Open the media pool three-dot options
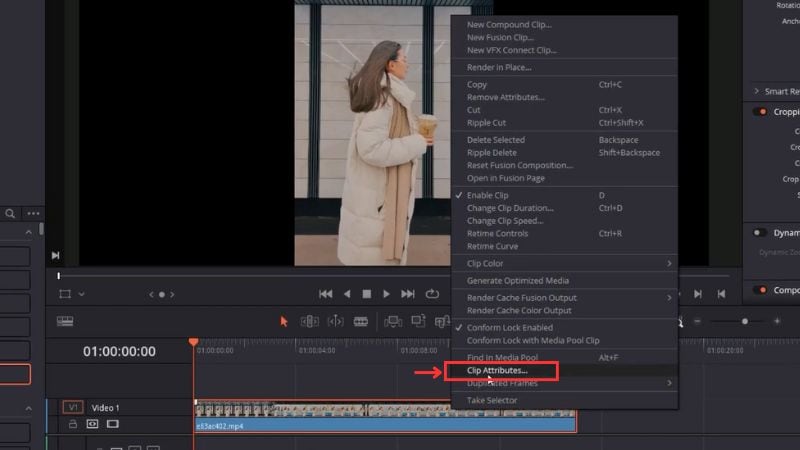The height and width of the screenshot is (450, 800). click(33, 213)
